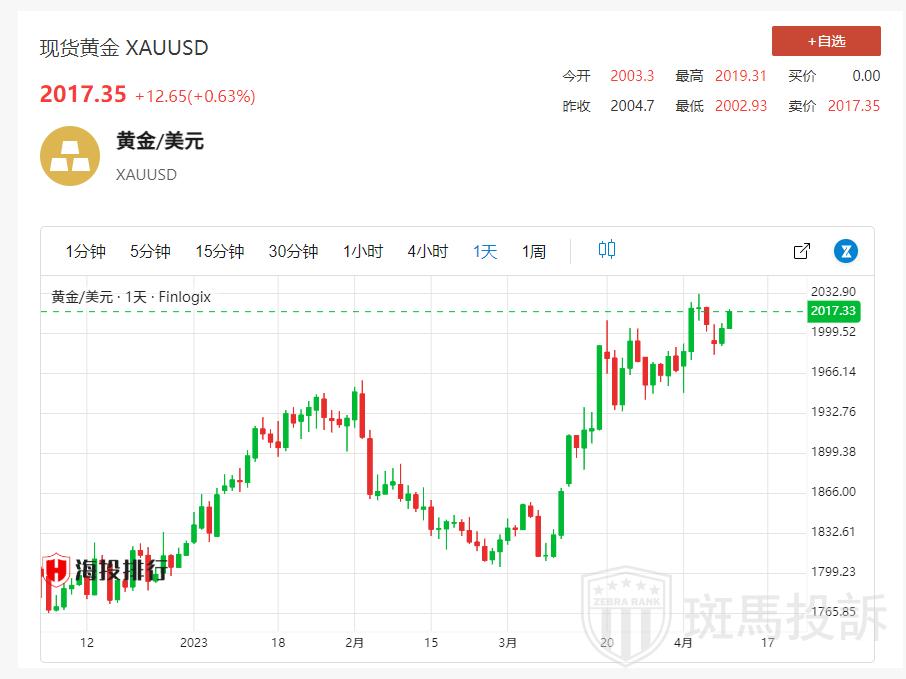
Task: Select the 5分钟 timeframe
Action: pyautogui.click(x=150, y=251)
